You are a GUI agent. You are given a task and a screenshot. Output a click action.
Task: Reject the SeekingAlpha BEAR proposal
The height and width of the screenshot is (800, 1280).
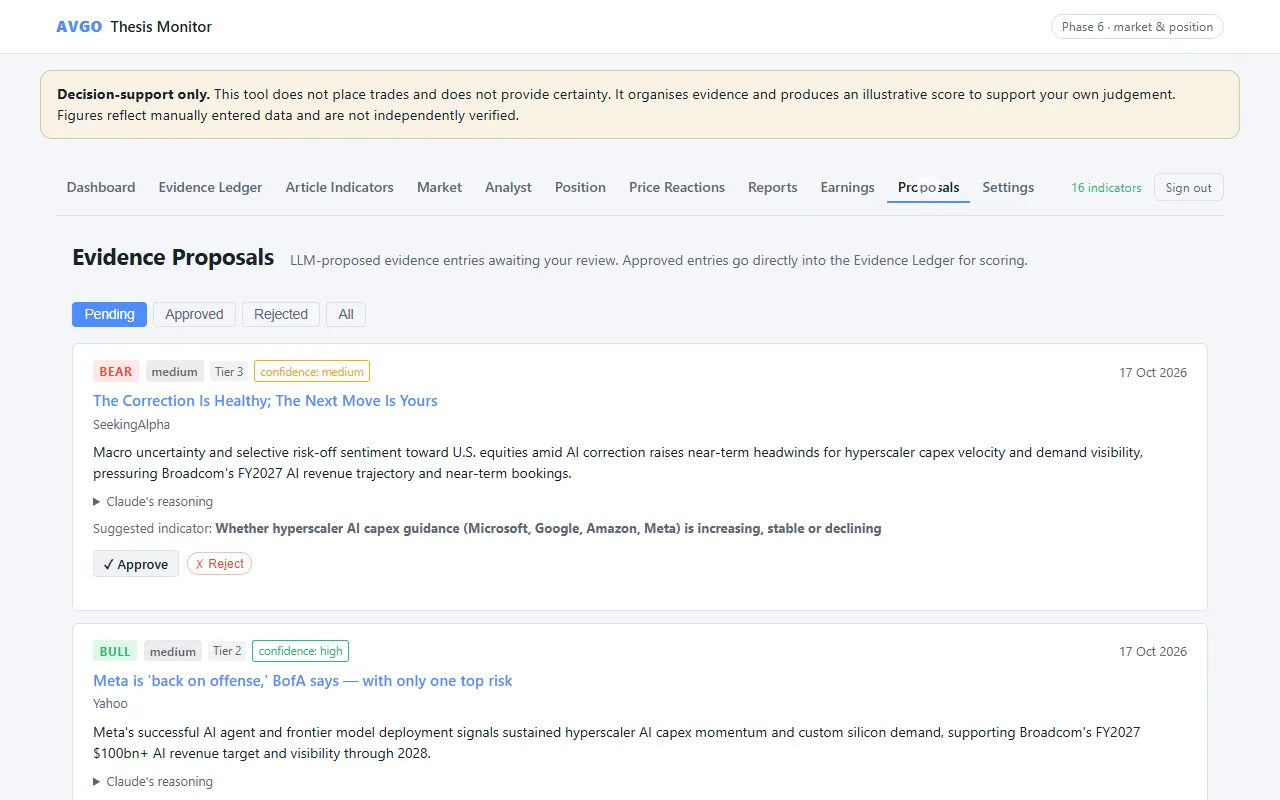click(219, 564)
